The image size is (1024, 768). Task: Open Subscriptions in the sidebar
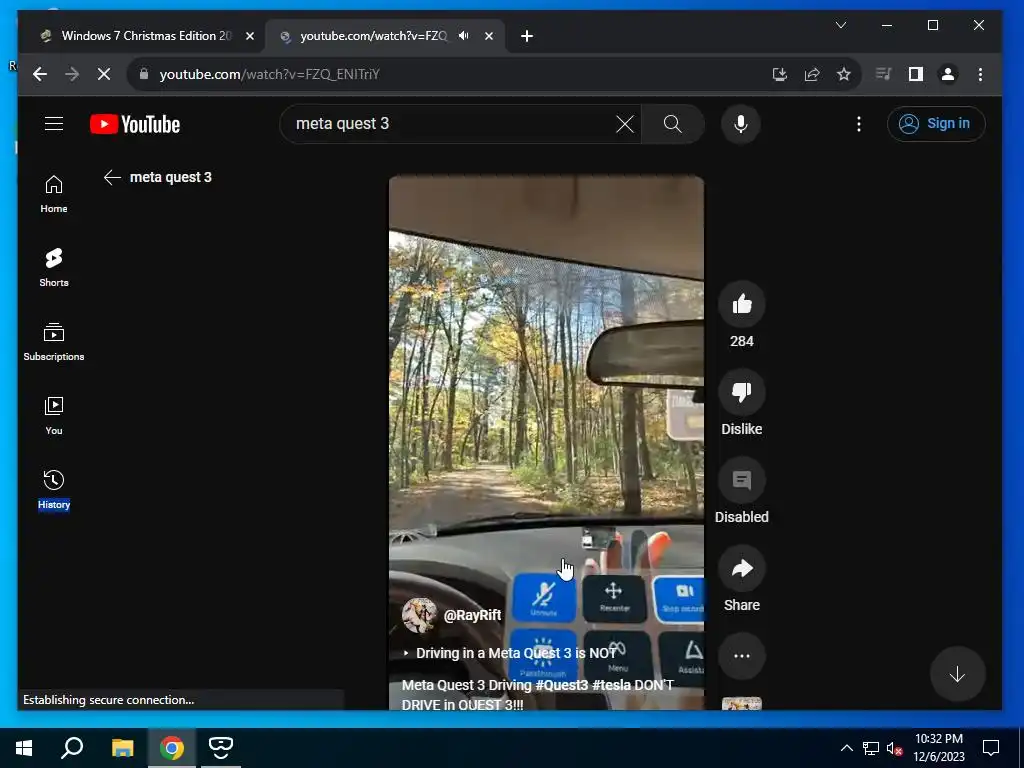pos(54,342)
